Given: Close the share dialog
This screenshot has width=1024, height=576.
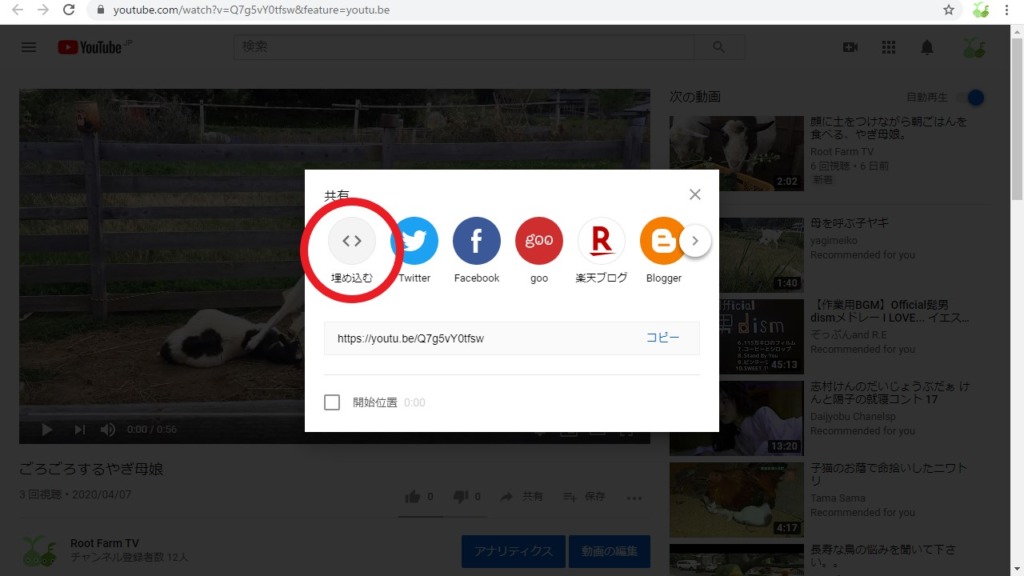Looking at the screenshot, I should pyautogui.click(x=695, y=194).
